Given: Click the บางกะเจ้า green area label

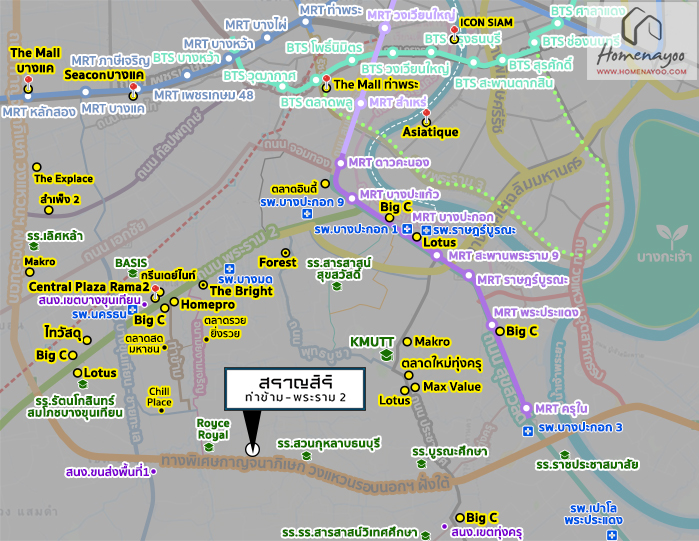Looking at the screenshot, I should pyautogui.click(x=664, y=257).
